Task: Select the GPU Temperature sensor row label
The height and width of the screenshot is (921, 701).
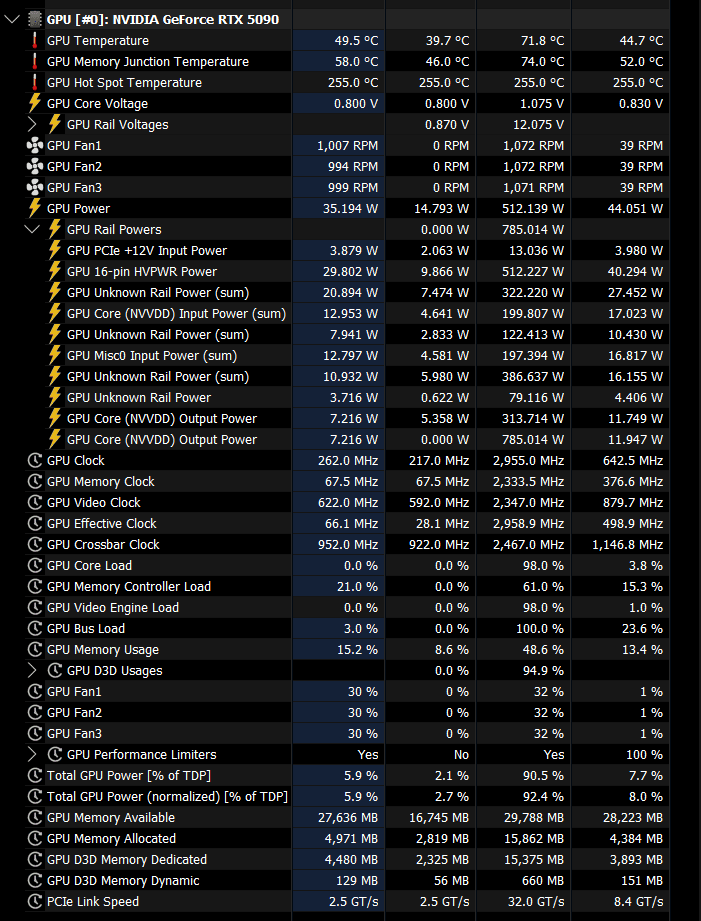Action: 98,41
